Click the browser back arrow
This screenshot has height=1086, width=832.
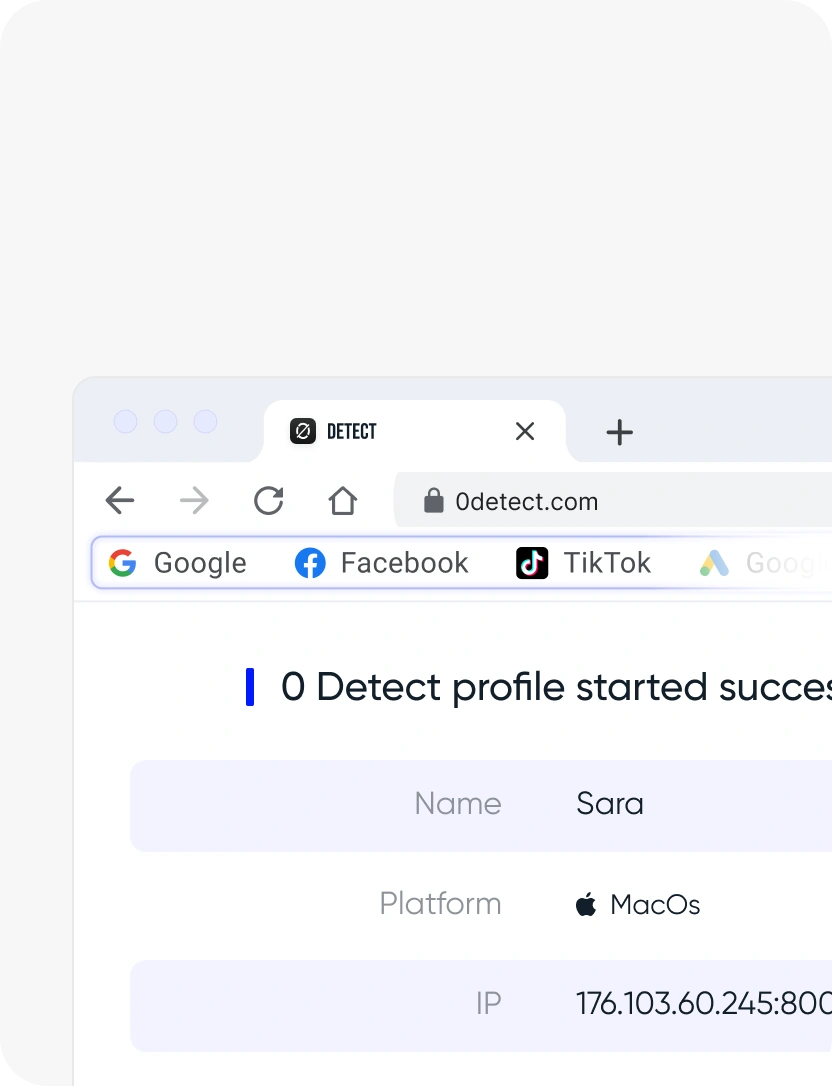120,500
